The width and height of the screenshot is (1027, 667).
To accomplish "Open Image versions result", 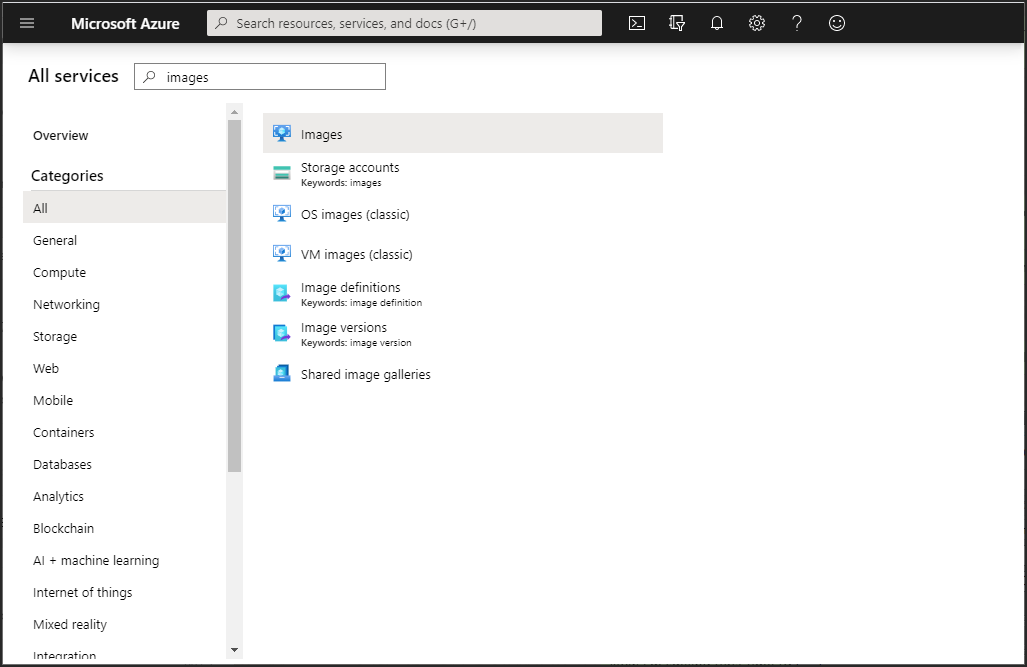I will [x=462, y=334].
